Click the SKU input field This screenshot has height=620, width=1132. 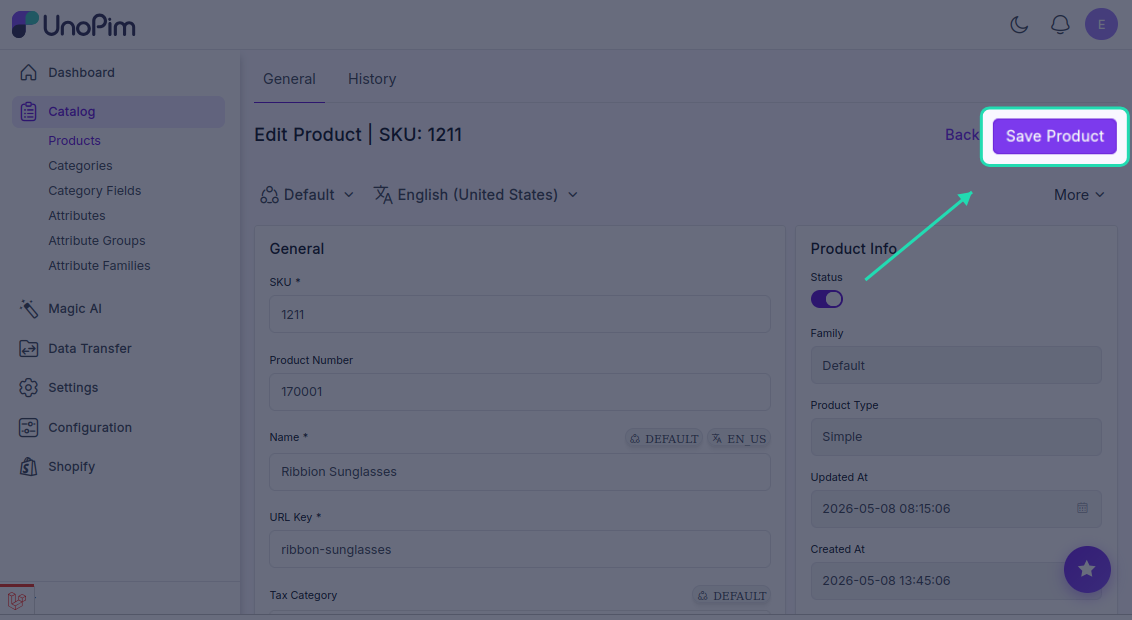coord(520,314)
